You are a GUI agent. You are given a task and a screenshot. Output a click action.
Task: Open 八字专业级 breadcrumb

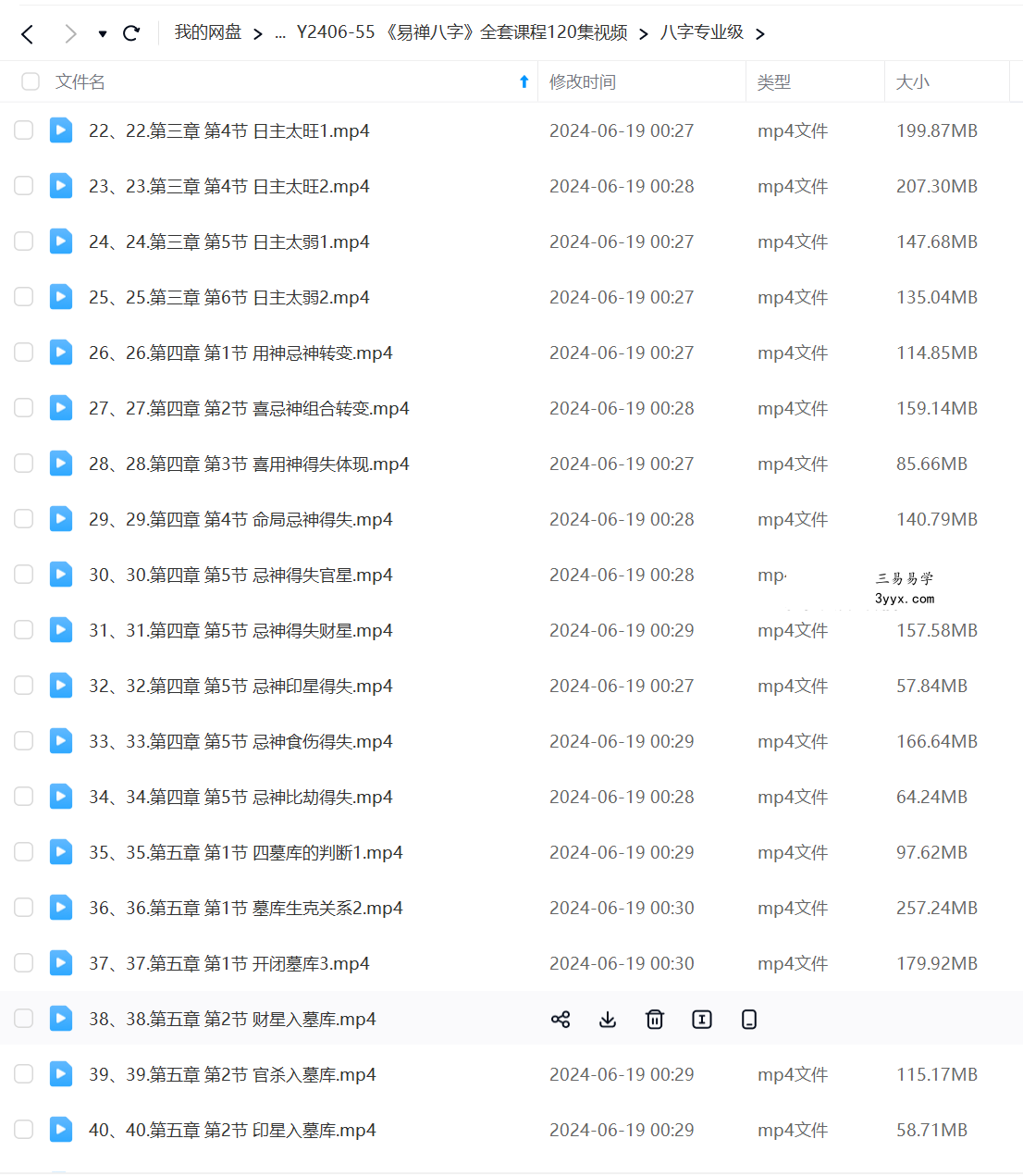click(702, 32)
